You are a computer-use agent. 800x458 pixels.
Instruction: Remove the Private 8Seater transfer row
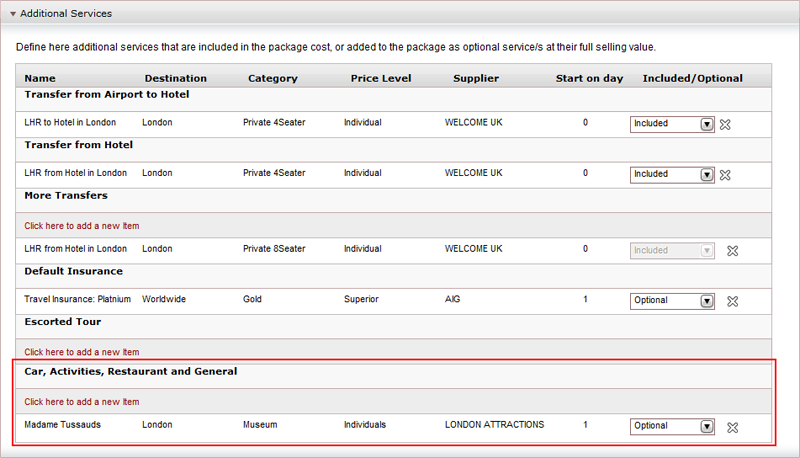[x=733, y=251]
